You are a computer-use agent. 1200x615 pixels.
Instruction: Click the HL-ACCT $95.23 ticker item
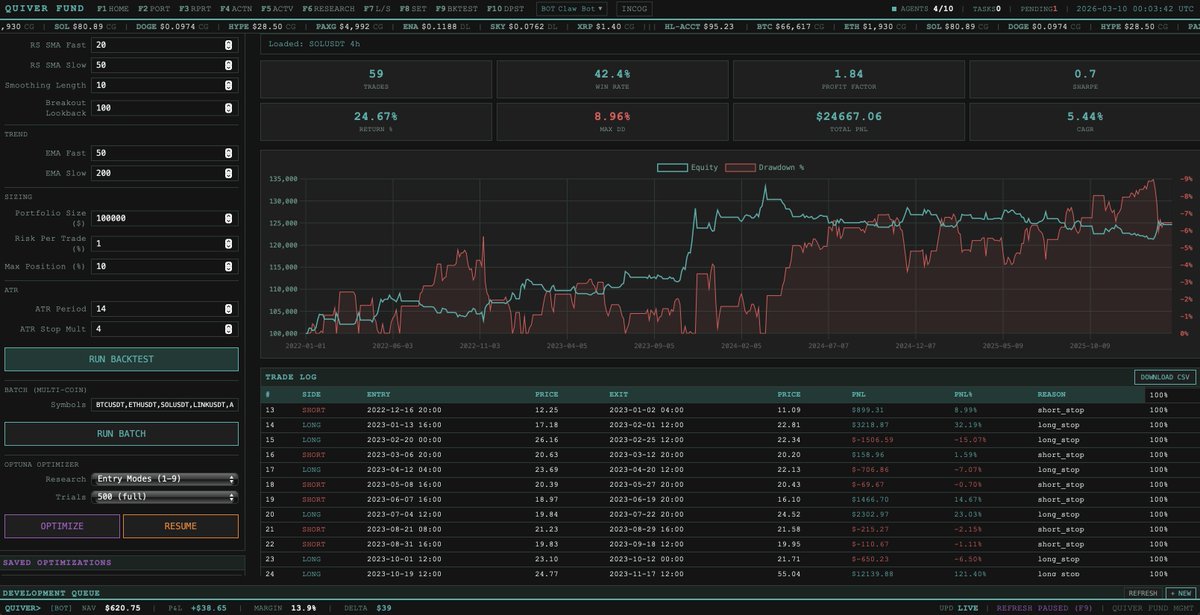click(699, 26)
